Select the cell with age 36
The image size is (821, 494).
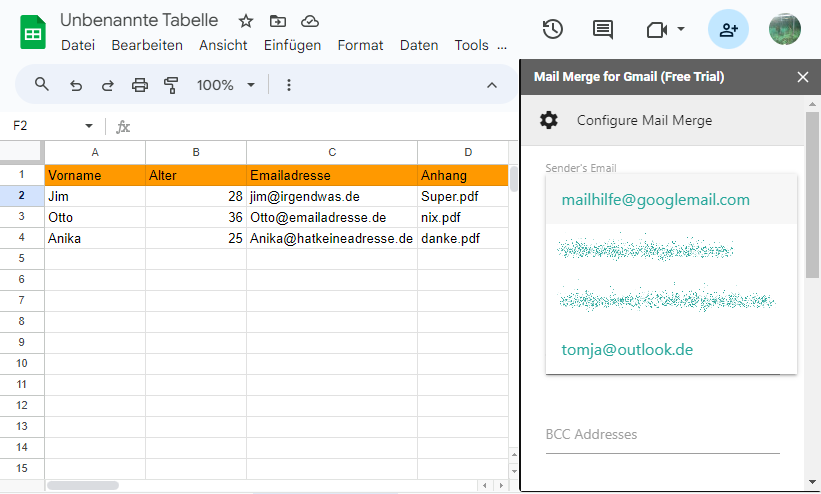196,217
